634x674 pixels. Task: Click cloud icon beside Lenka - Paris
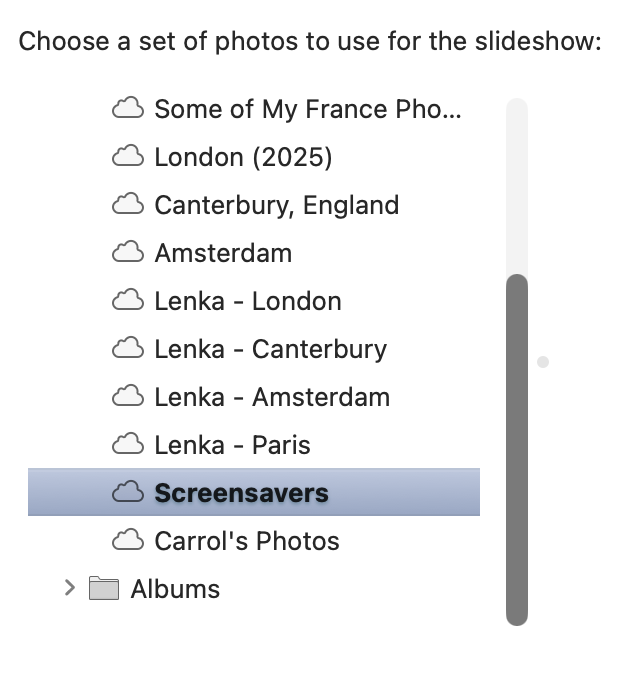tap(128, 444)
